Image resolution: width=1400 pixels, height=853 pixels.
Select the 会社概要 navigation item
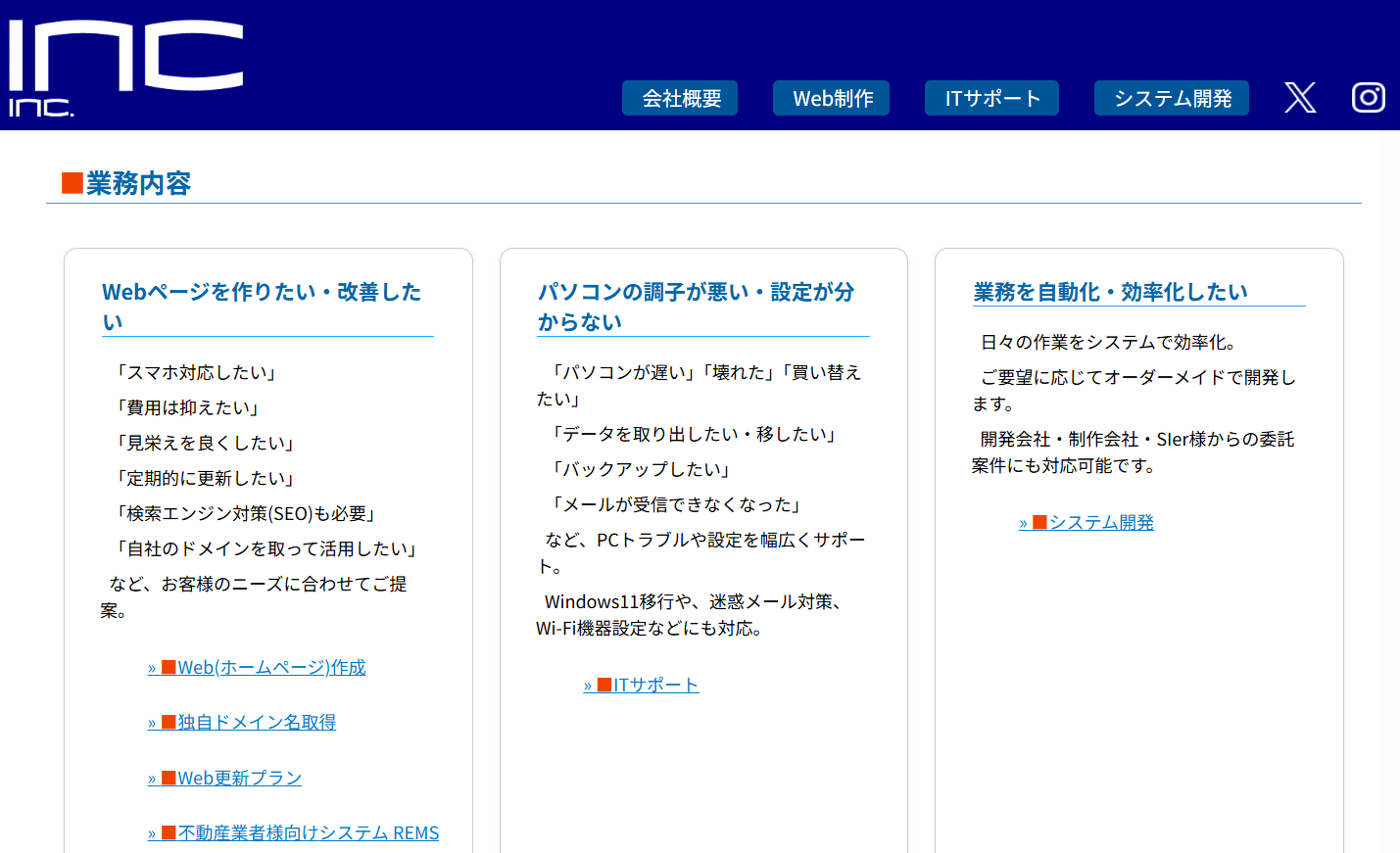[x=680, y=97]
